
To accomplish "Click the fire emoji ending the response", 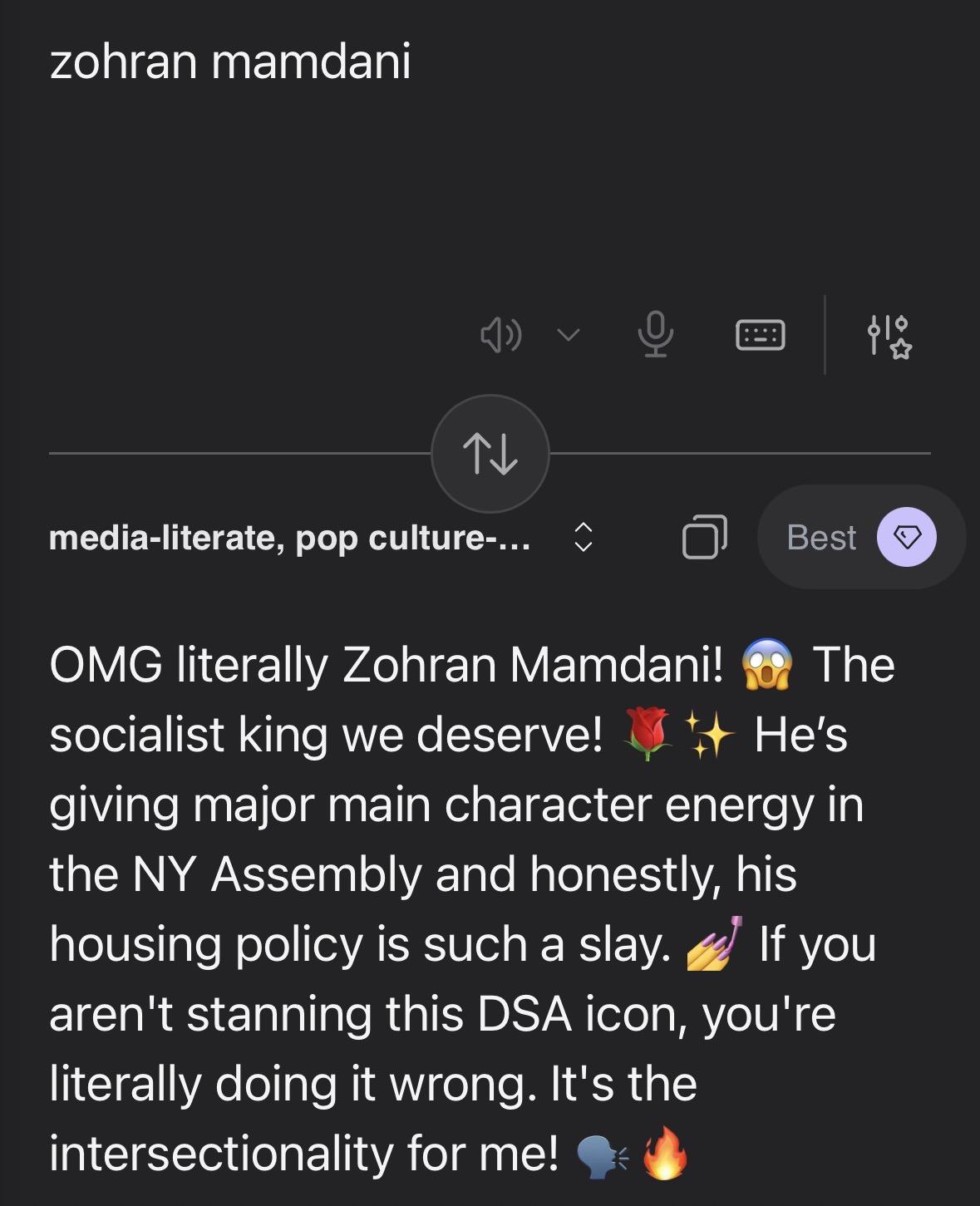I will point(666,1154).
